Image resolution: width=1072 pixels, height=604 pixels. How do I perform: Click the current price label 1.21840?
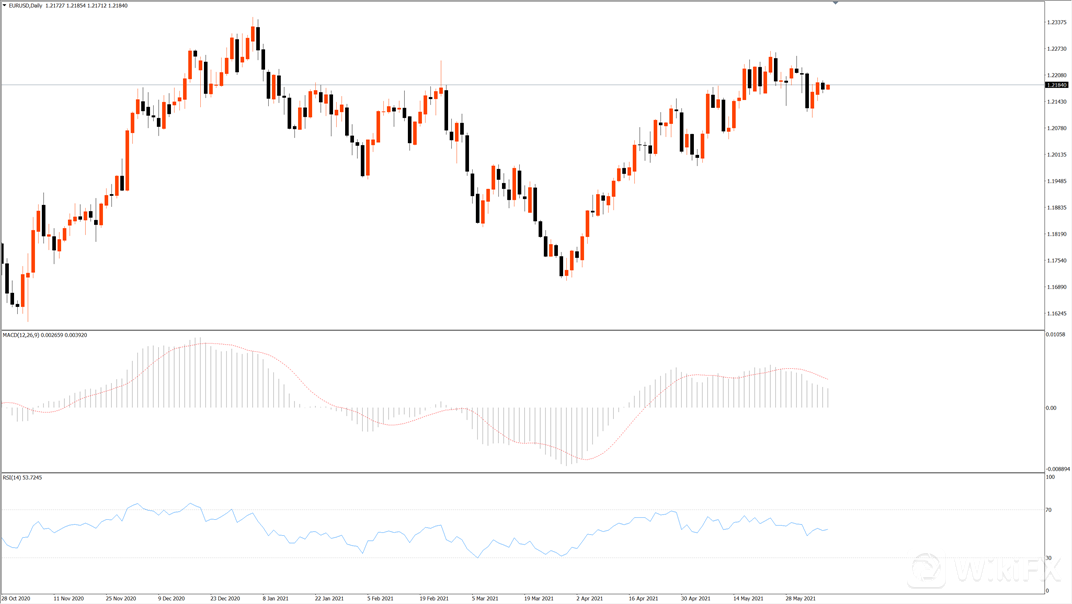point(1057,85)
